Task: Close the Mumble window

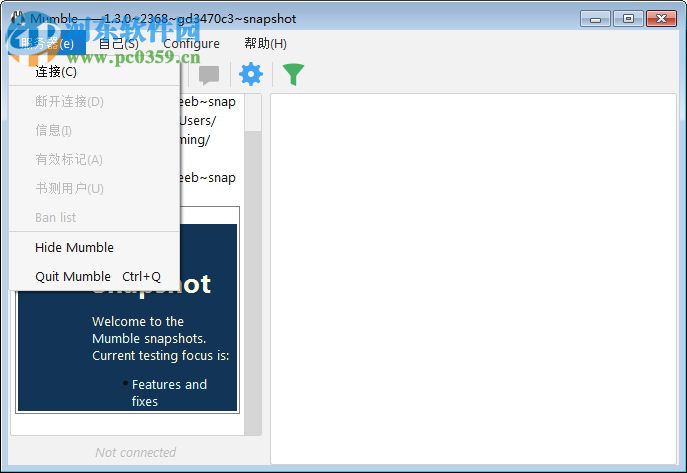Action: [x=662, y=19]
